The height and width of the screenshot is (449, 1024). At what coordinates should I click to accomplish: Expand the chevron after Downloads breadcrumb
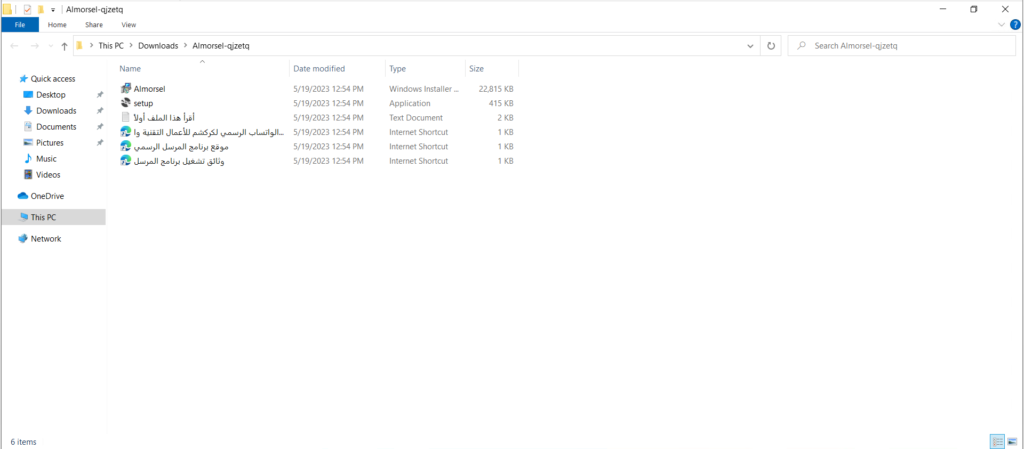tap(185, 46)
